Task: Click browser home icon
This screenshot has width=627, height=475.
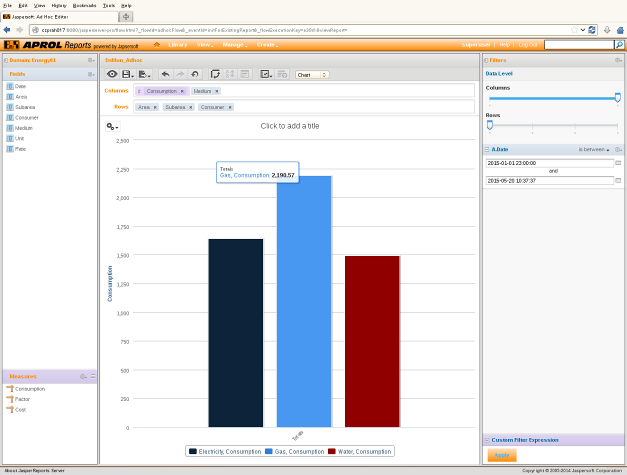Action: (620, 30)
